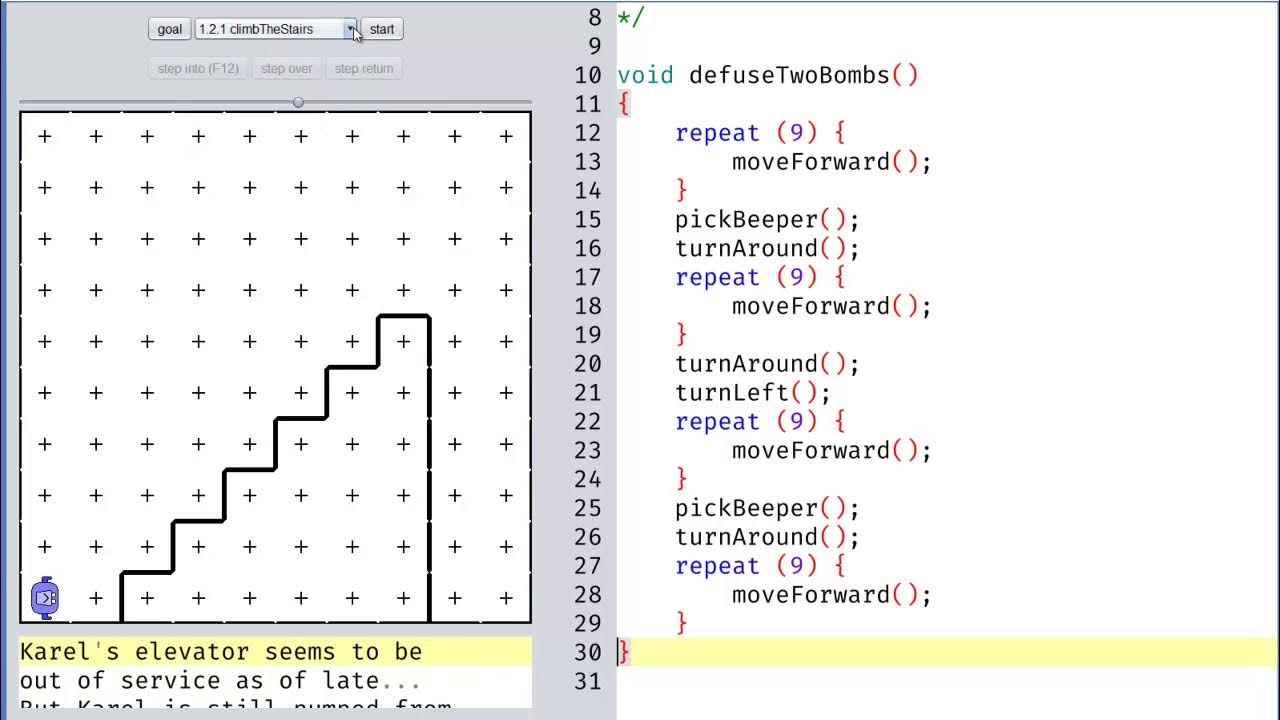
Task: Click the step into (F12) button
Action: tap(198, 68)
